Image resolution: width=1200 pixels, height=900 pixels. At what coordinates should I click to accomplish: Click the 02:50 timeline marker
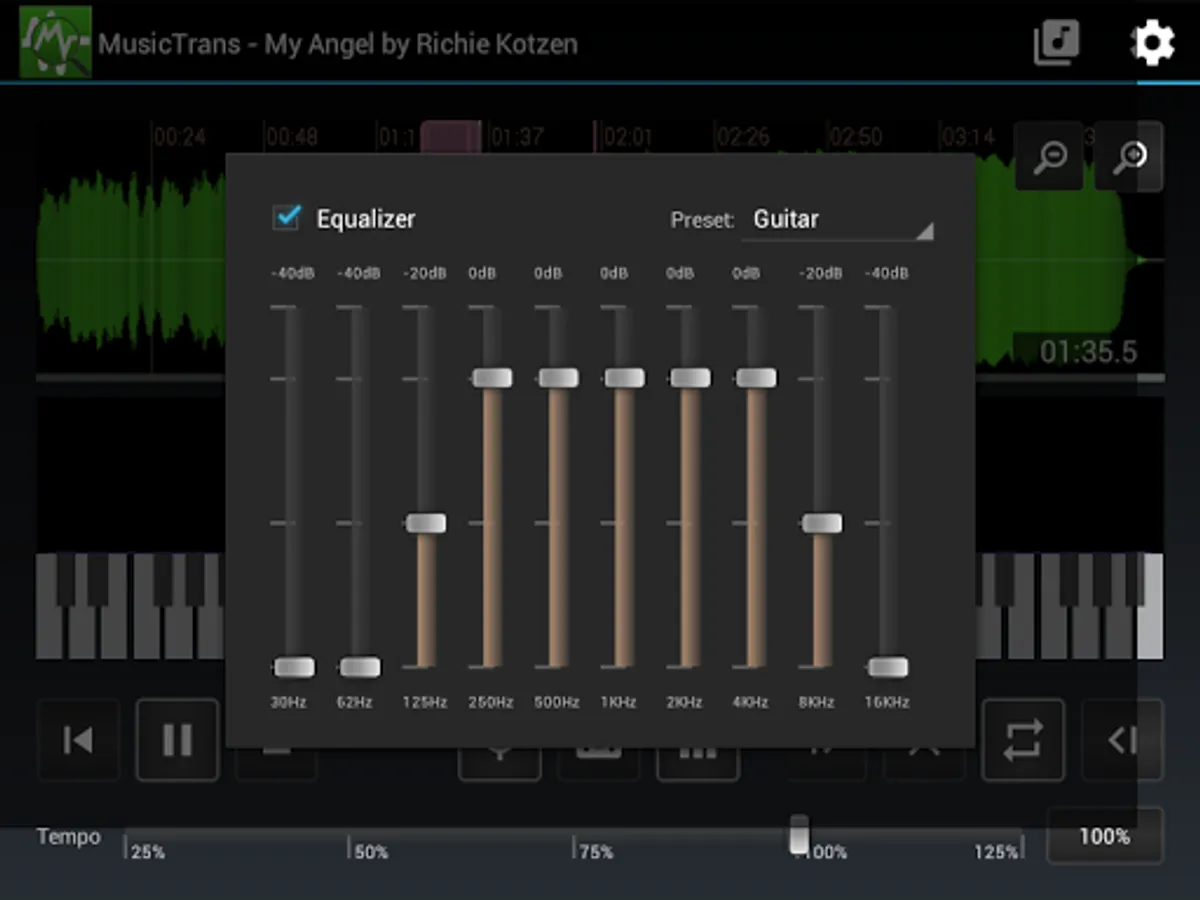(856, 137)
